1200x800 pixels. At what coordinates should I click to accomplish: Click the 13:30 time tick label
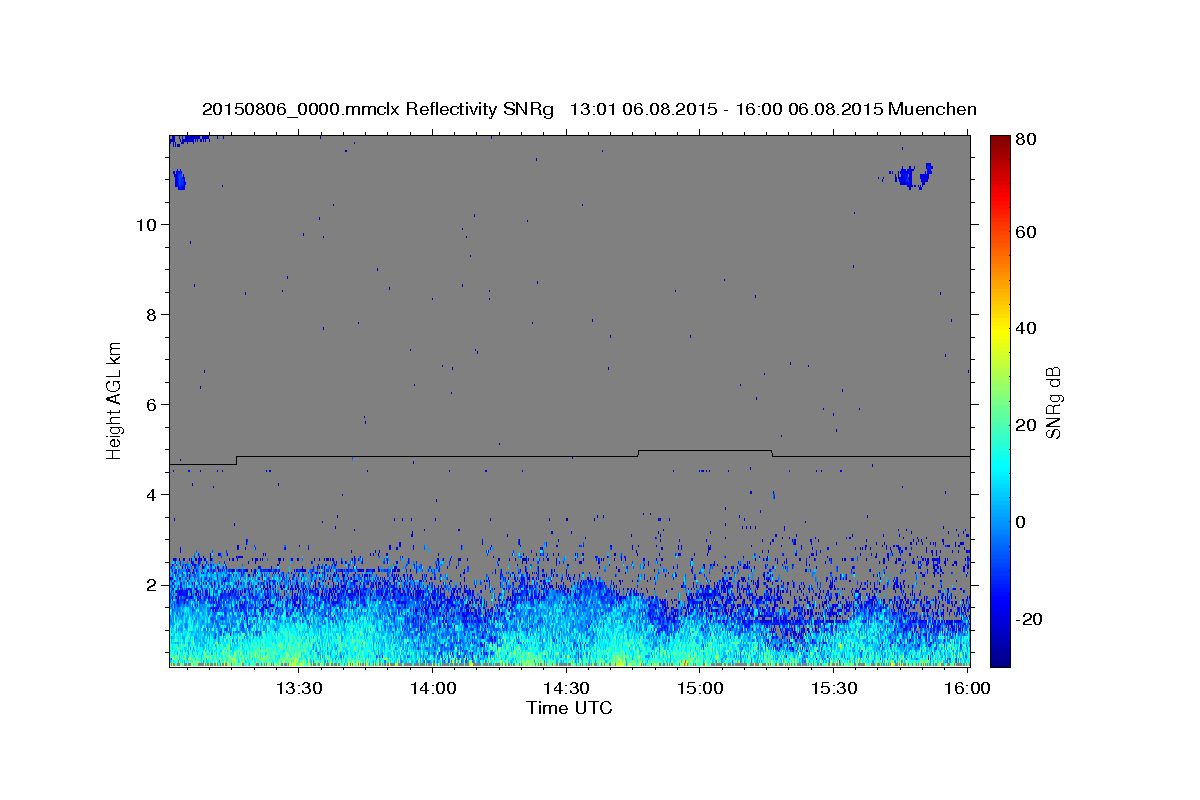299,688
